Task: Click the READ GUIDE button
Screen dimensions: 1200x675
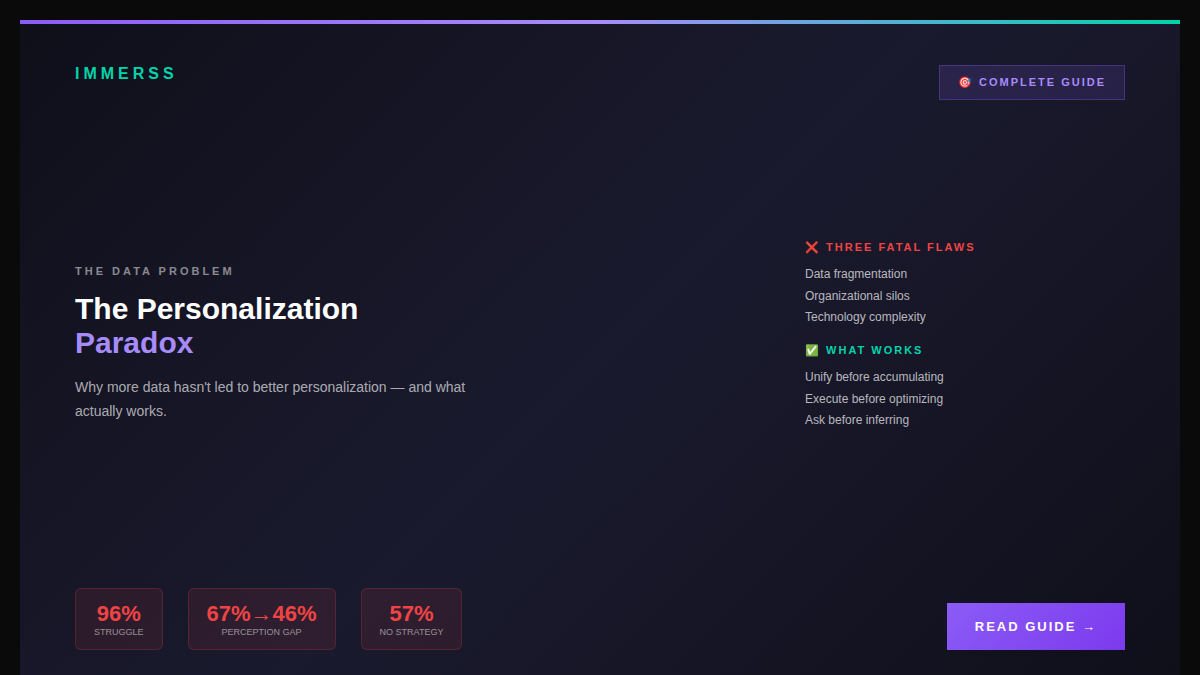Action: coord(1035,626)
